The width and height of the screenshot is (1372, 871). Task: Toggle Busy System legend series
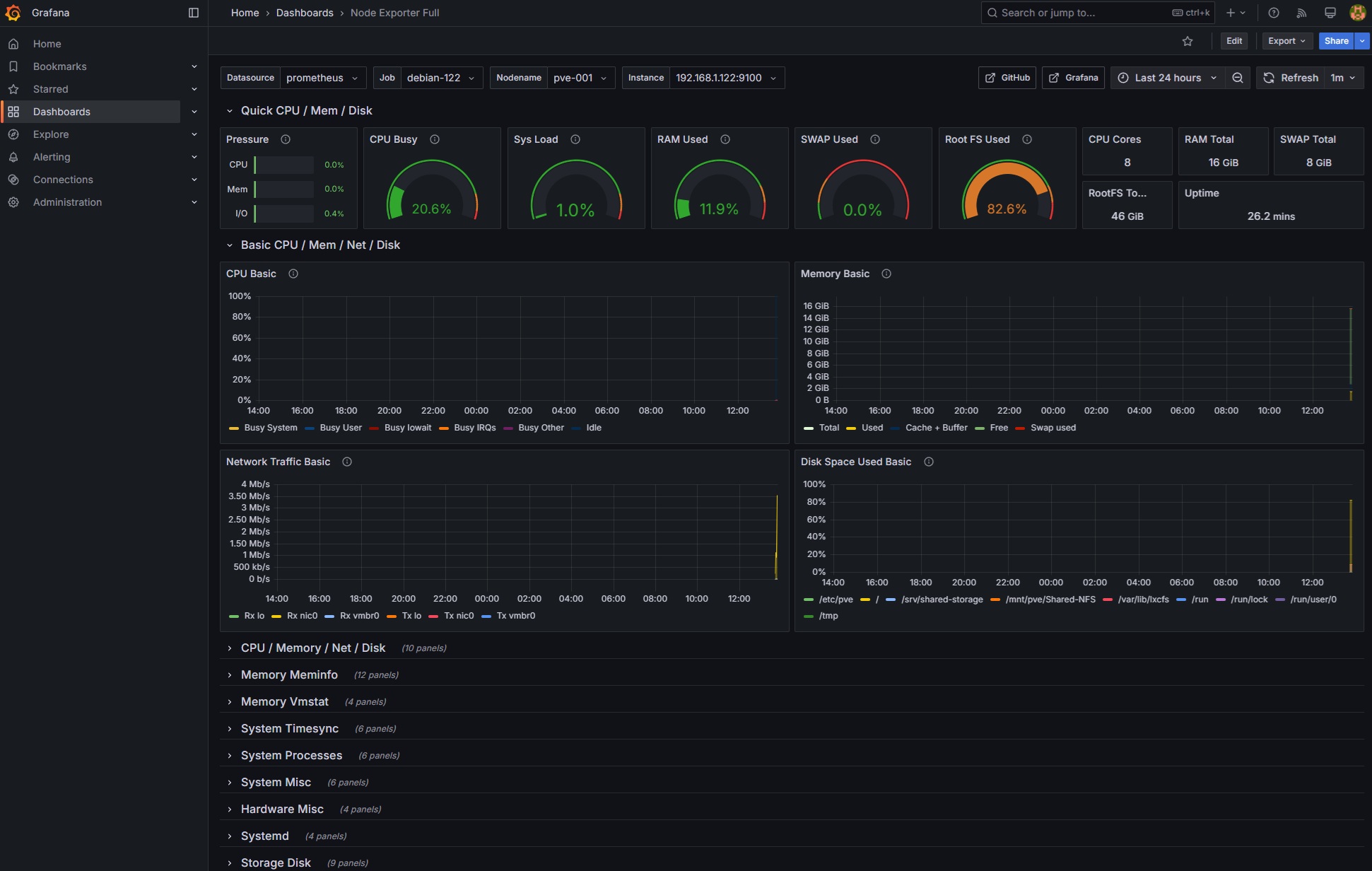tap(264, 428)
